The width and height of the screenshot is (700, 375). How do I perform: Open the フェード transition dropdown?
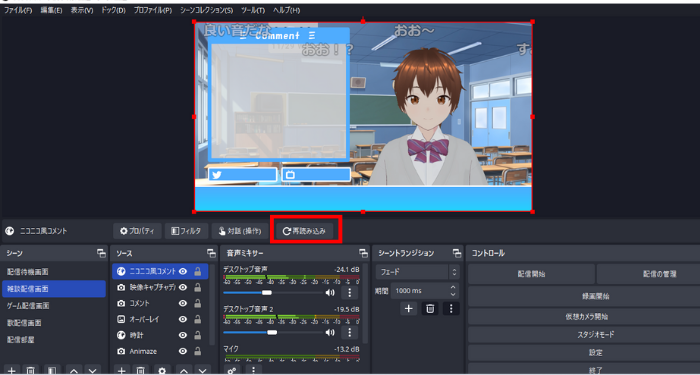(x=417, y=271)
